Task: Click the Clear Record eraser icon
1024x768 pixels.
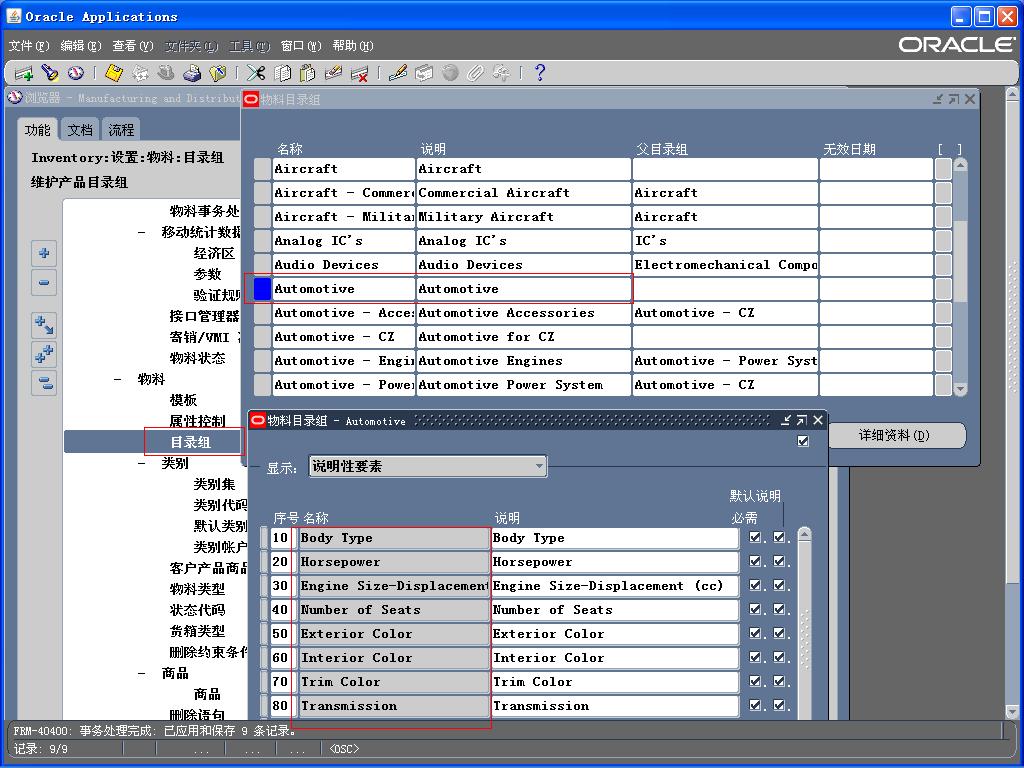Action: [x=334, y=73]
